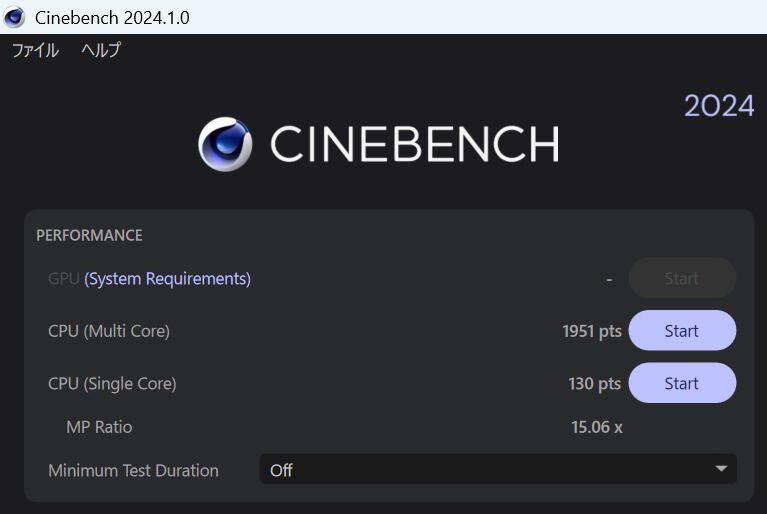
Task: Open the ファイル menu
Action: coord(35,50)
